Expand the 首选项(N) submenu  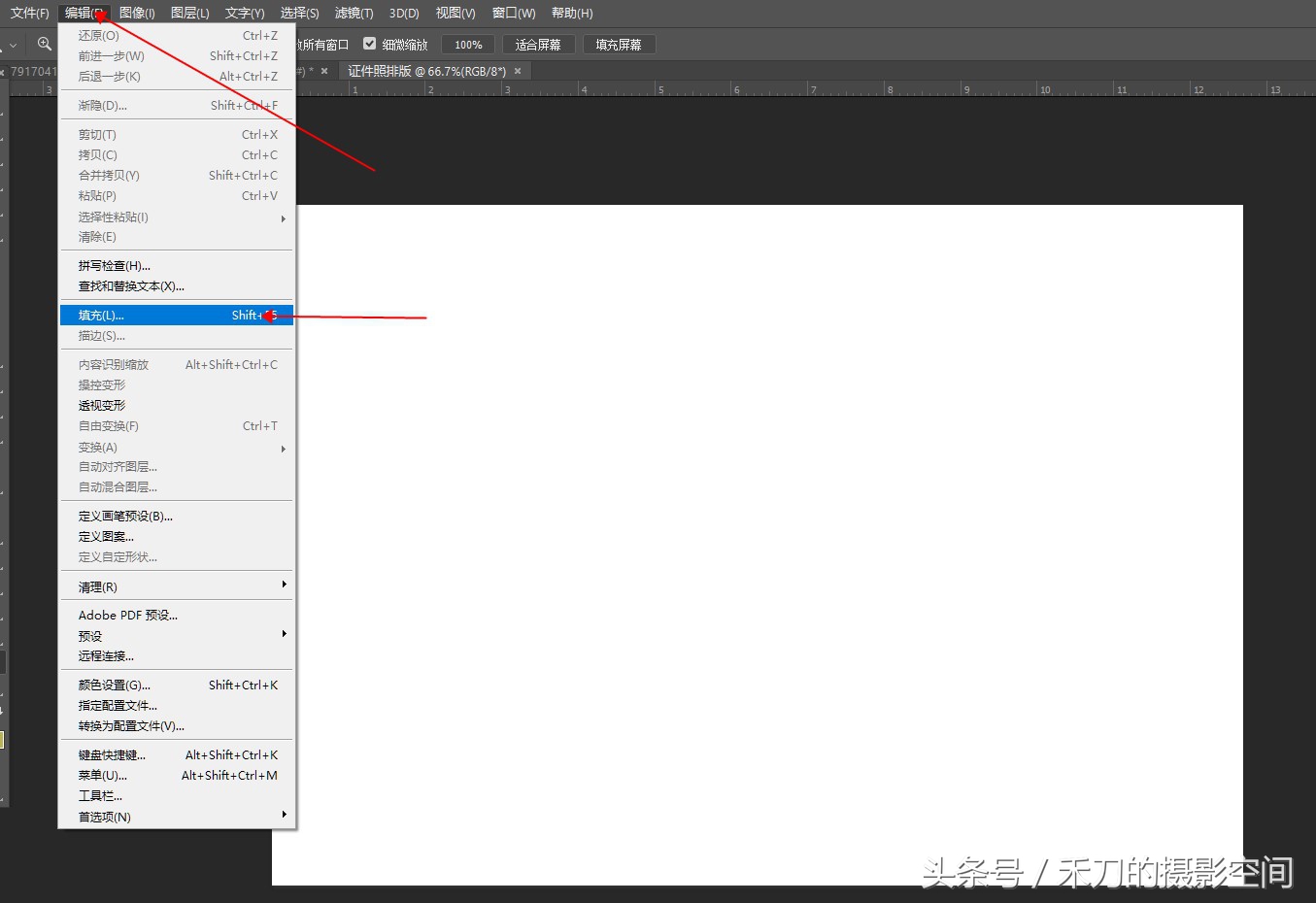177,818
